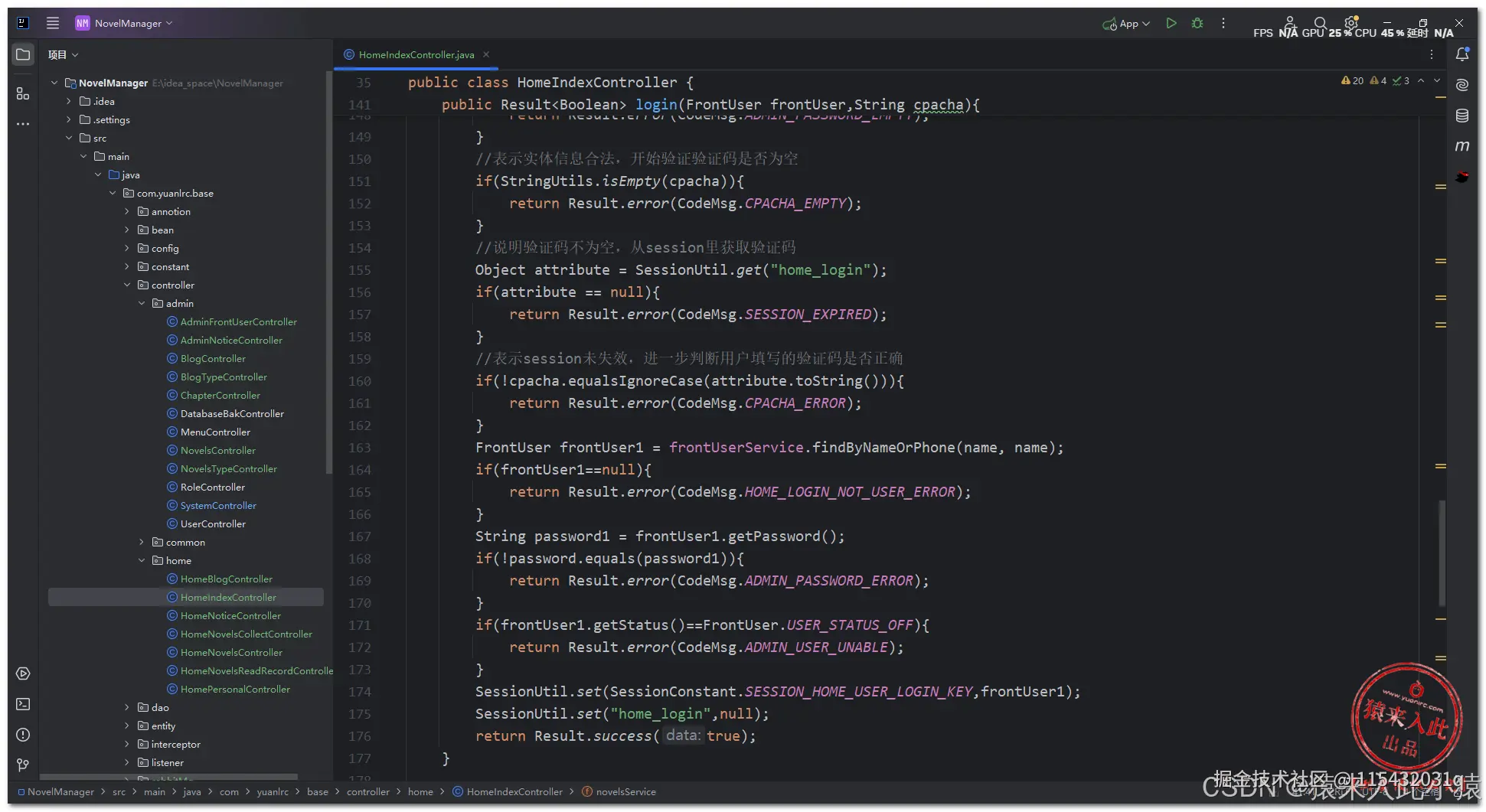Screen dimensions: 1486x812
Task: Jump to the previous highlighted error
Action: pyautogui.click(x=1421, y=80)
